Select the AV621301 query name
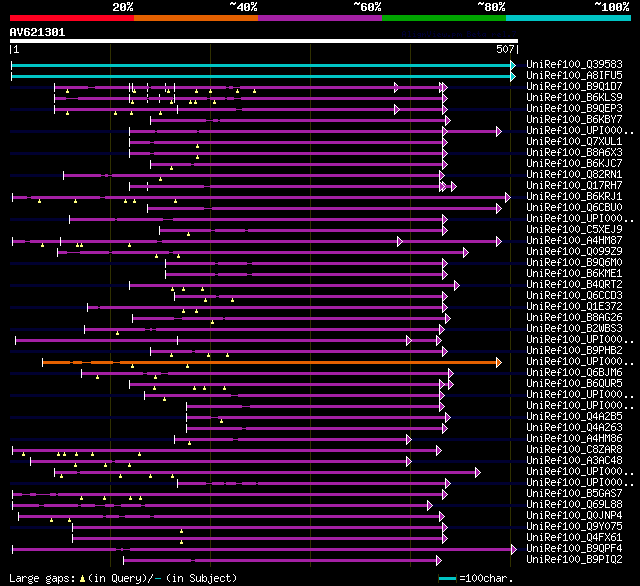The height and width of the screenshot is (586, 640). point(37,32)
